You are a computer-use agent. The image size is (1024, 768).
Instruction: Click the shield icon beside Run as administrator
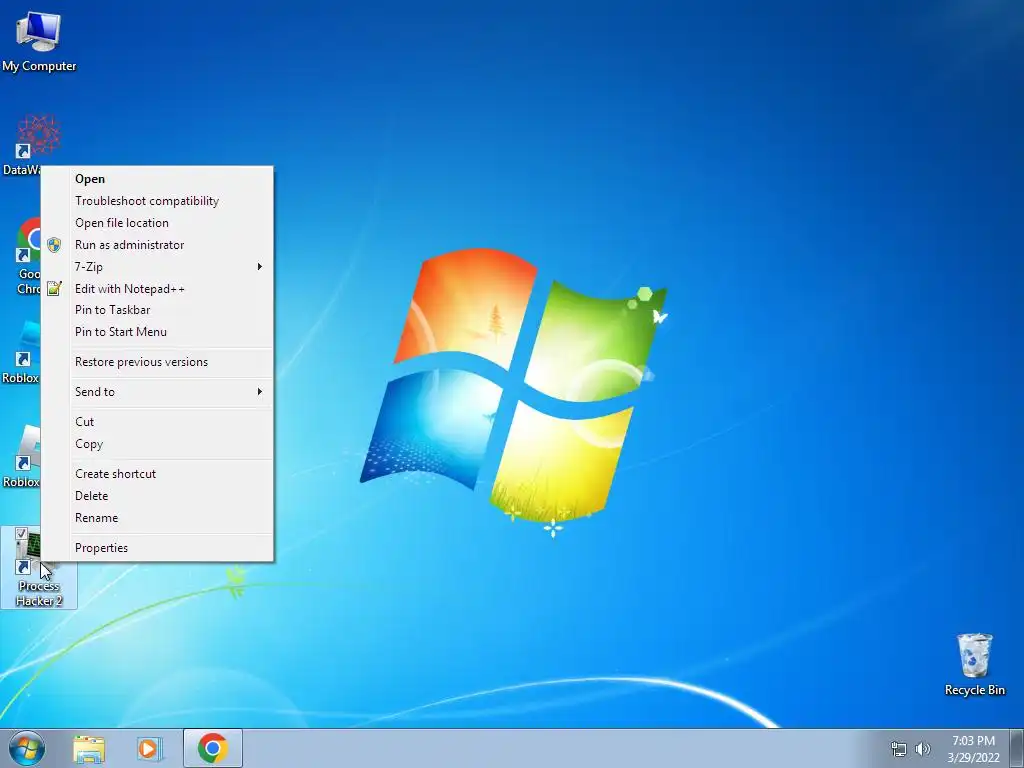[54, 245]
